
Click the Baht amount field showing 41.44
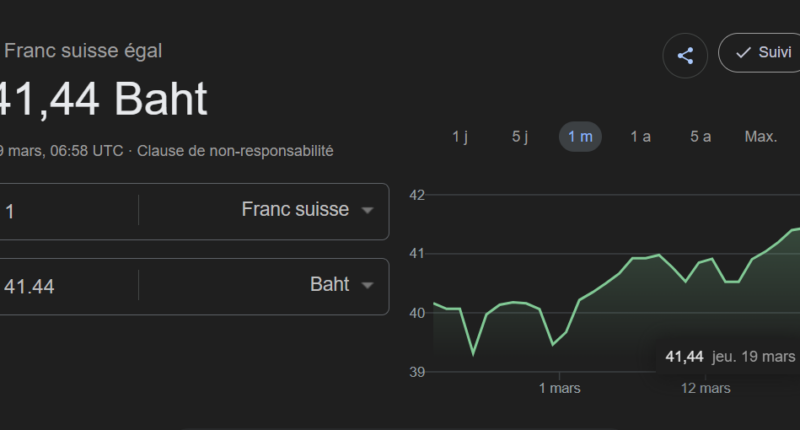tap(68, 286)
